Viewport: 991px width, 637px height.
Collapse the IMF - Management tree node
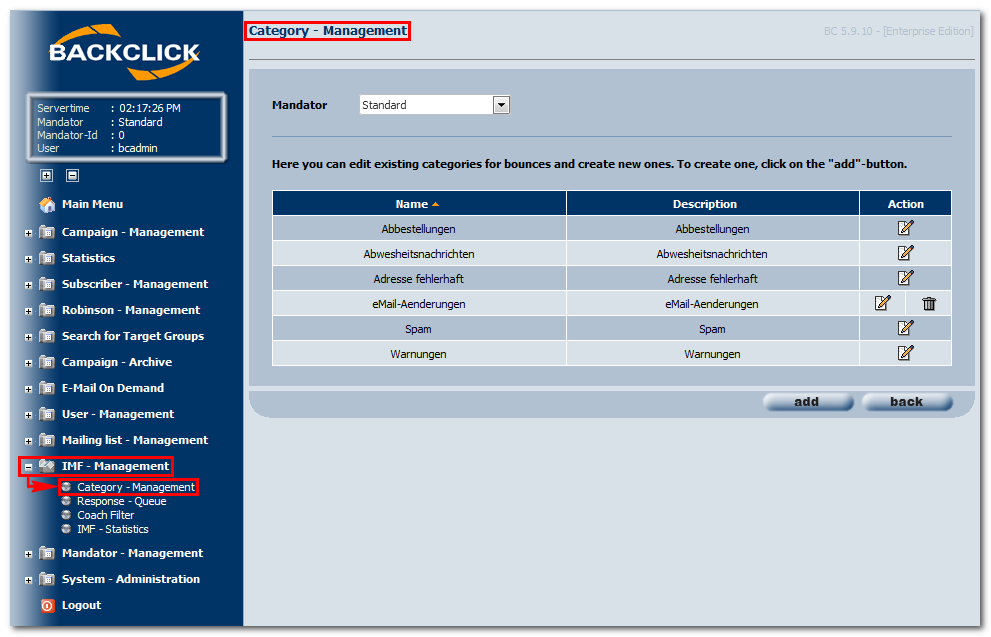(x=28, y=468)
